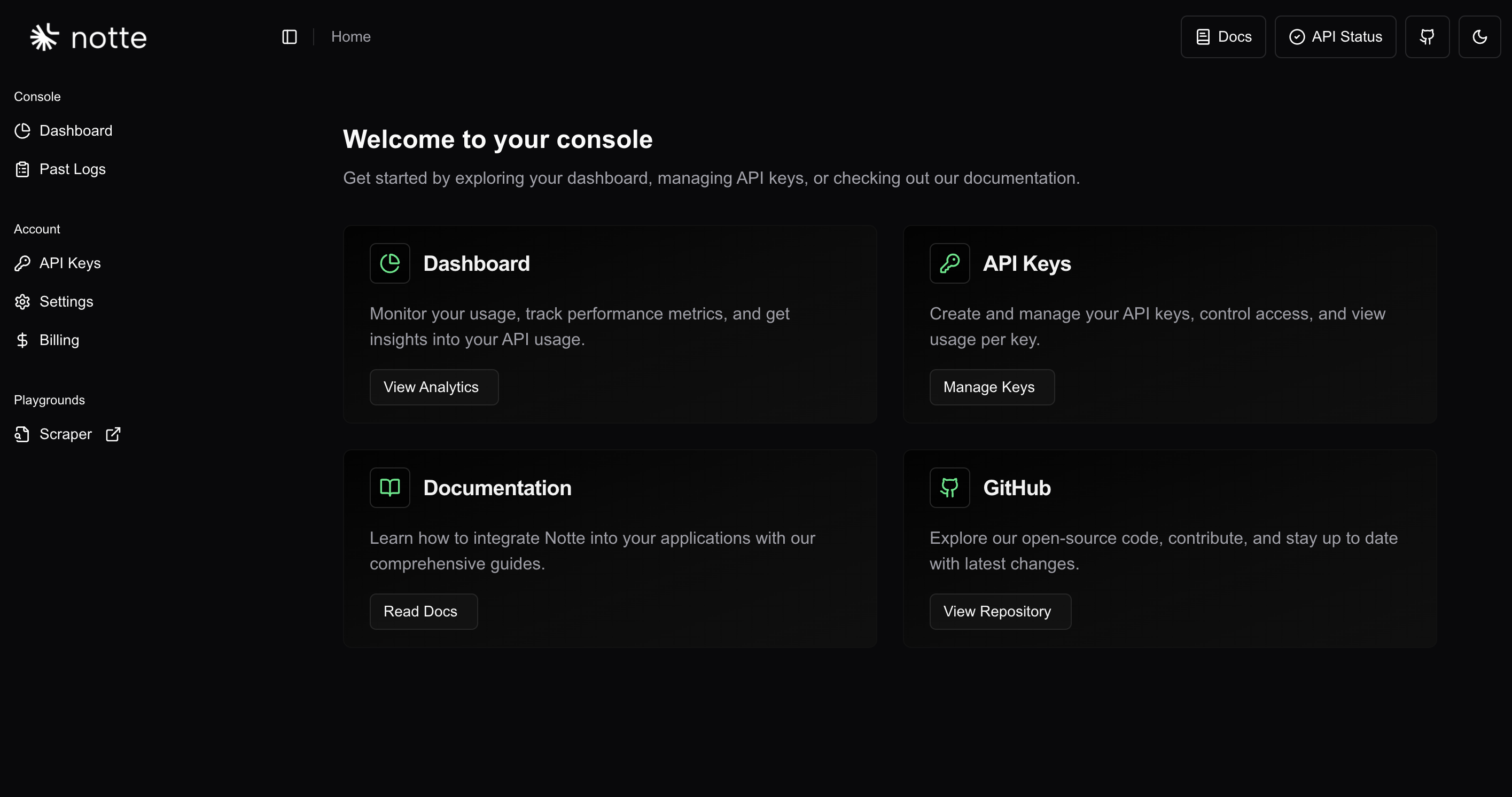The height and width of the screenshot is (797, 1512).
Task: Click the Documentation card book icon
Action: click(x=389, y=488)
